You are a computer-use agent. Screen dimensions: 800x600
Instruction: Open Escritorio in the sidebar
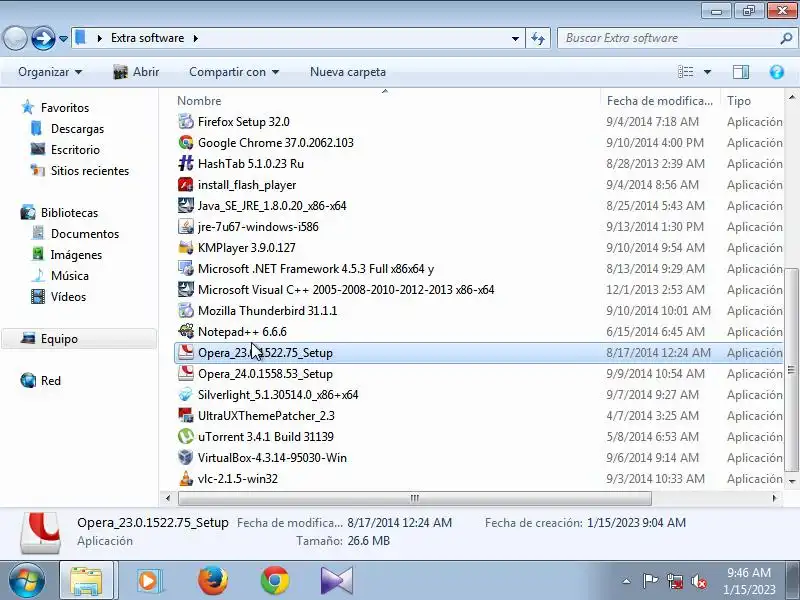tap(75, 150)
